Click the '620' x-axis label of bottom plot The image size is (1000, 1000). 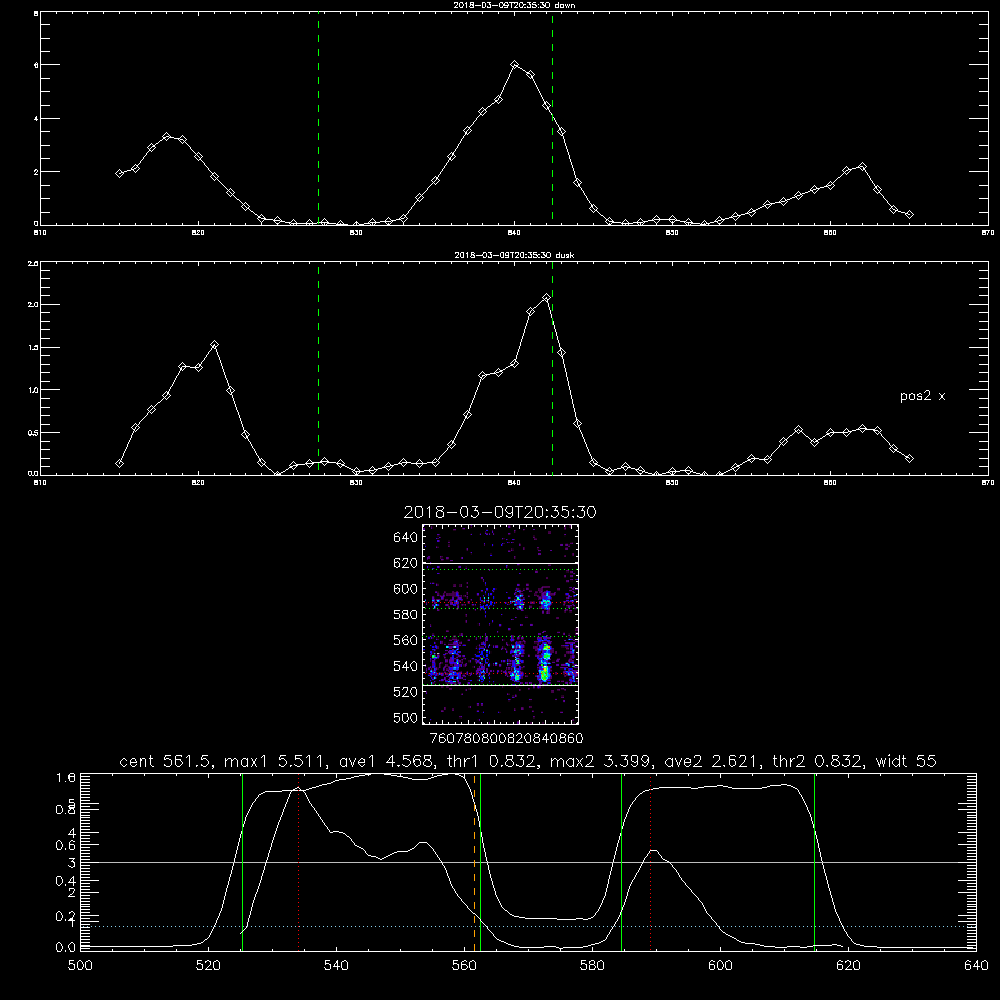[x=849, y=966]
